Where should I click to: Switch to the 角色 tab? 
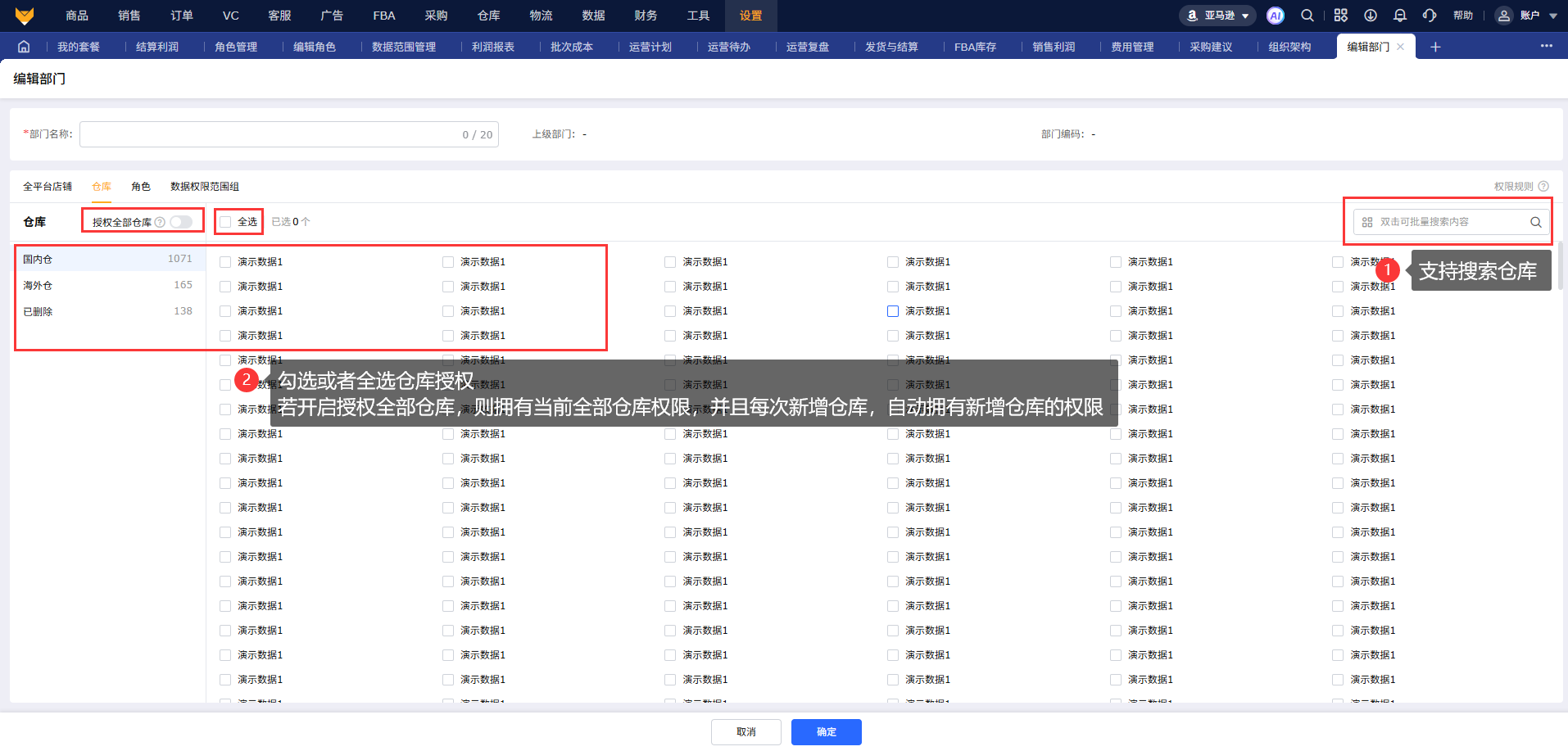point(141,187)
